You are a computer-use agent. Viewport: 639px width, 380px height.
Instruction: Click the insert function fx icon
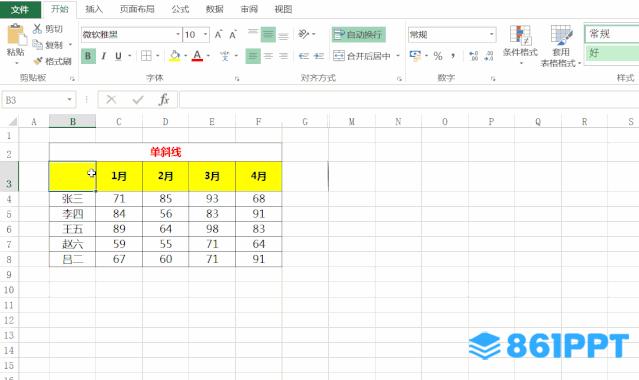pos(164,99)
